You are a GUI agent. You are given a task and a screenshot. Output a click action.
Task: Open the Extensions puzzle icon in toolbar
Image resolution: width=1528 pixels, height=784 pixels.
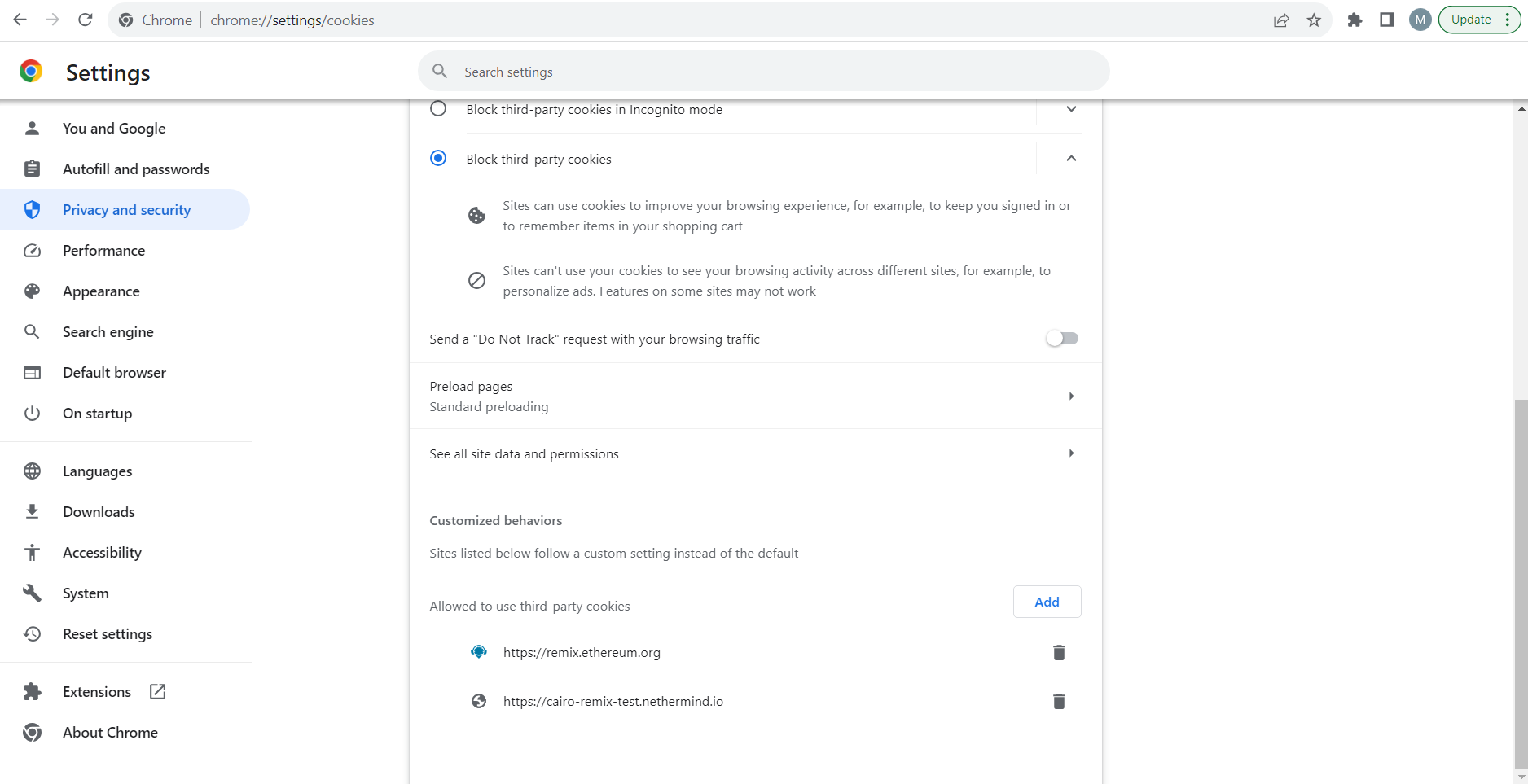tap(1355, 20)
